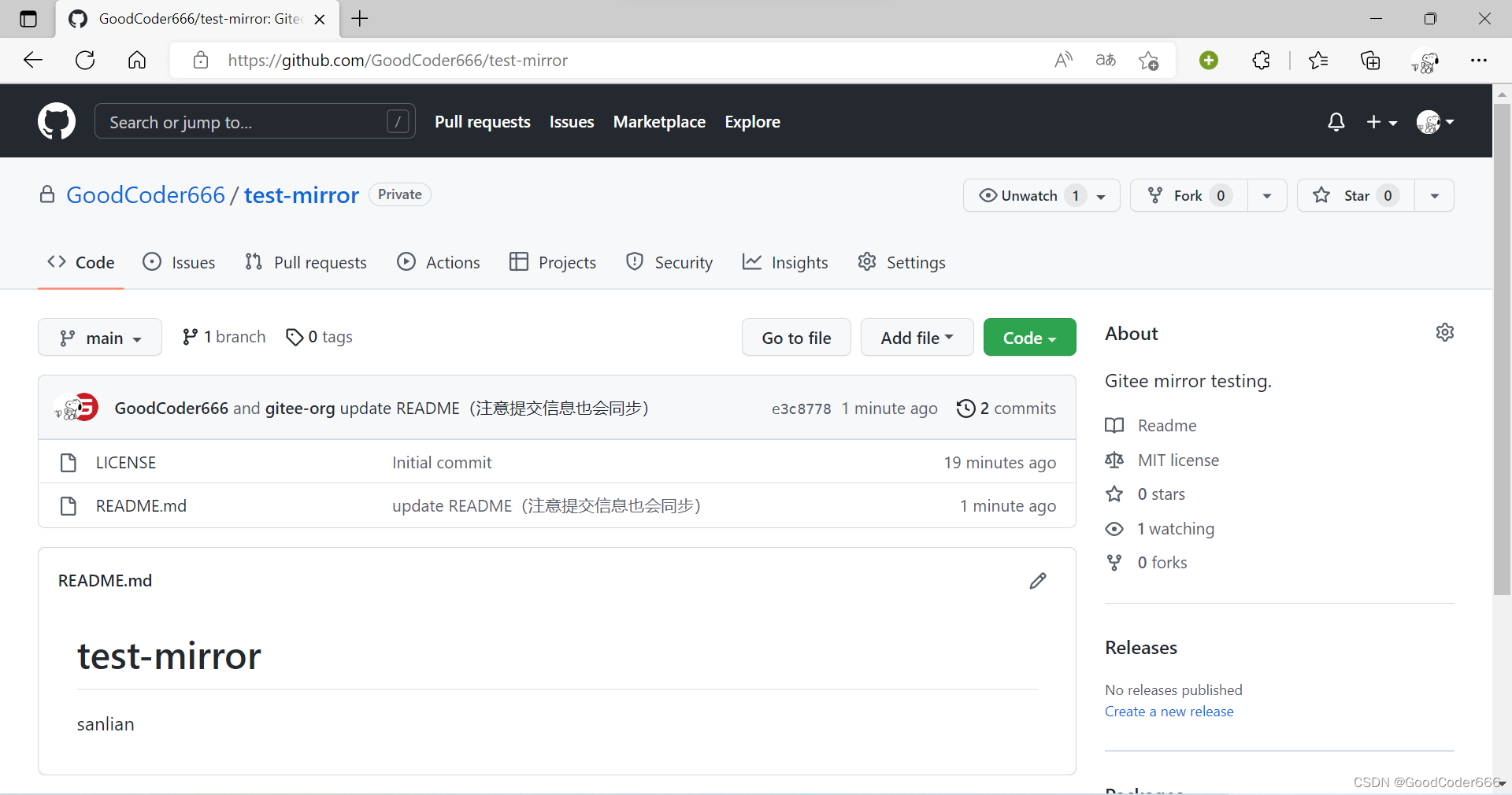Open Read aloud icon in address bar
The image size is (1512, 795).
click(1063, 61)
